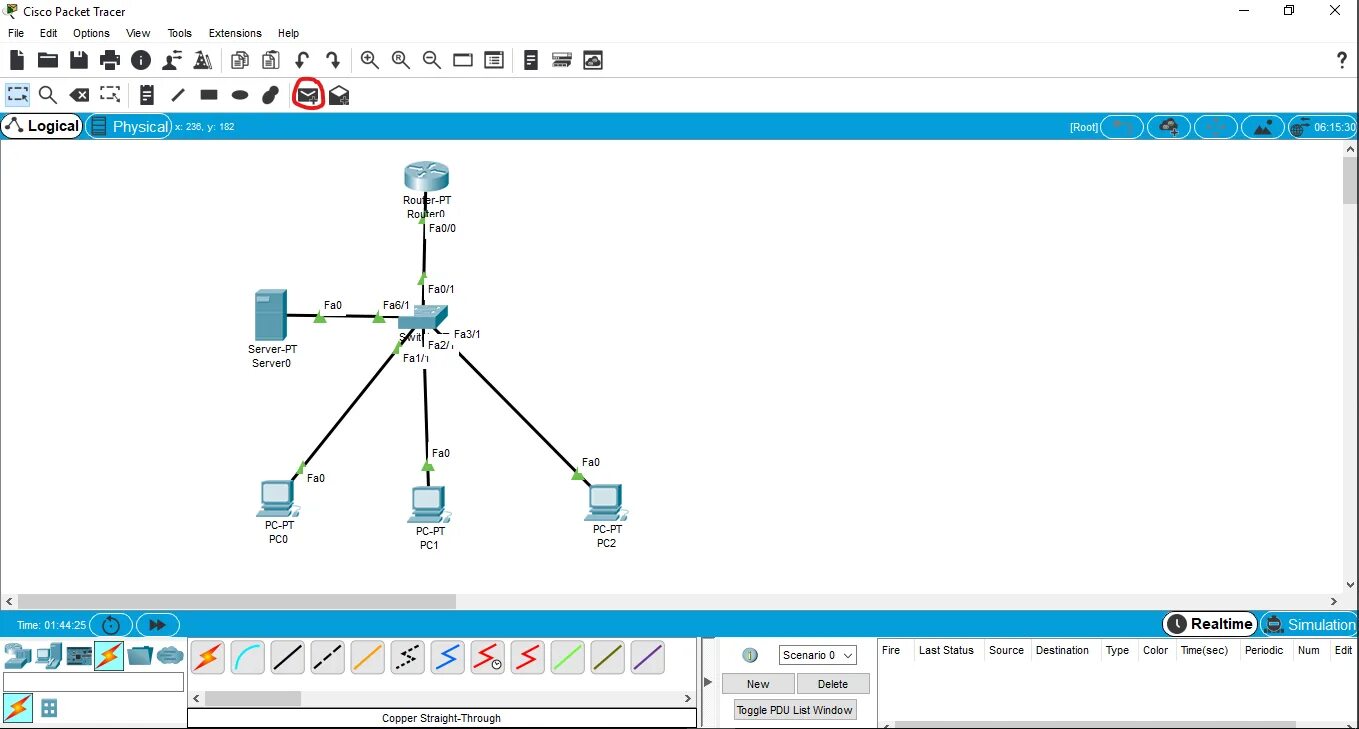Choose the orange Fiber cable
Viewport: 1359px width, 729px height.
(368, 657)
